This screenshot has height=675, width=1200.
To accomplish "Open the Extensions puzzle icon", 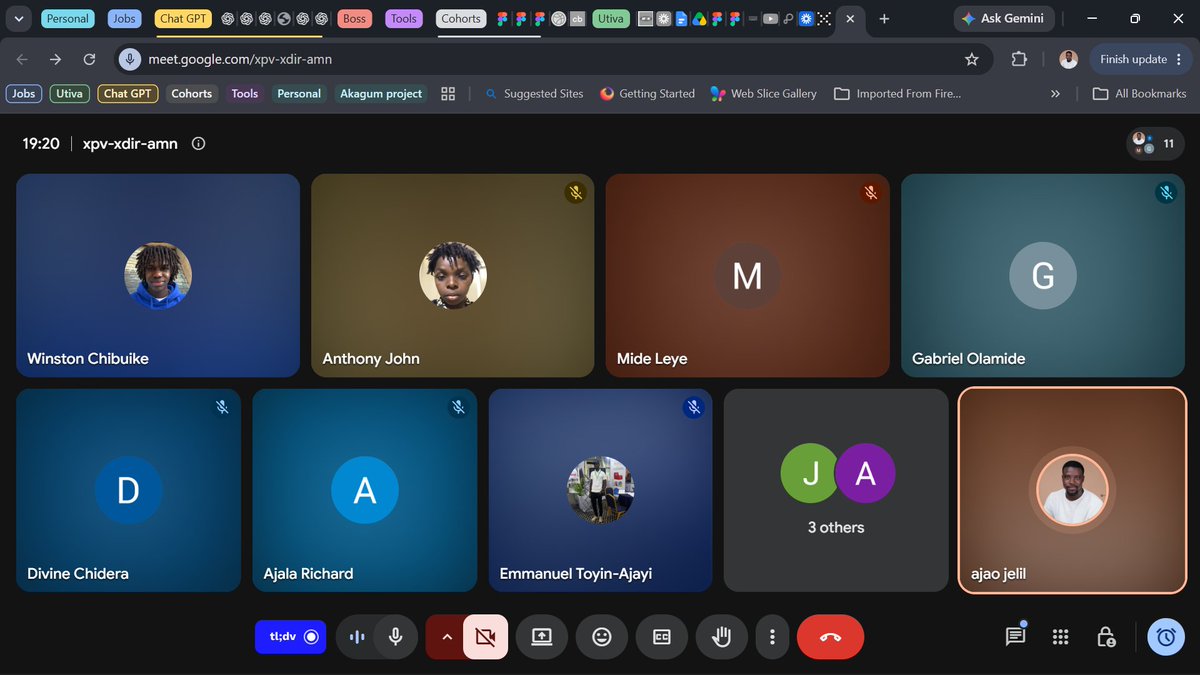I will coord(1019,59).
